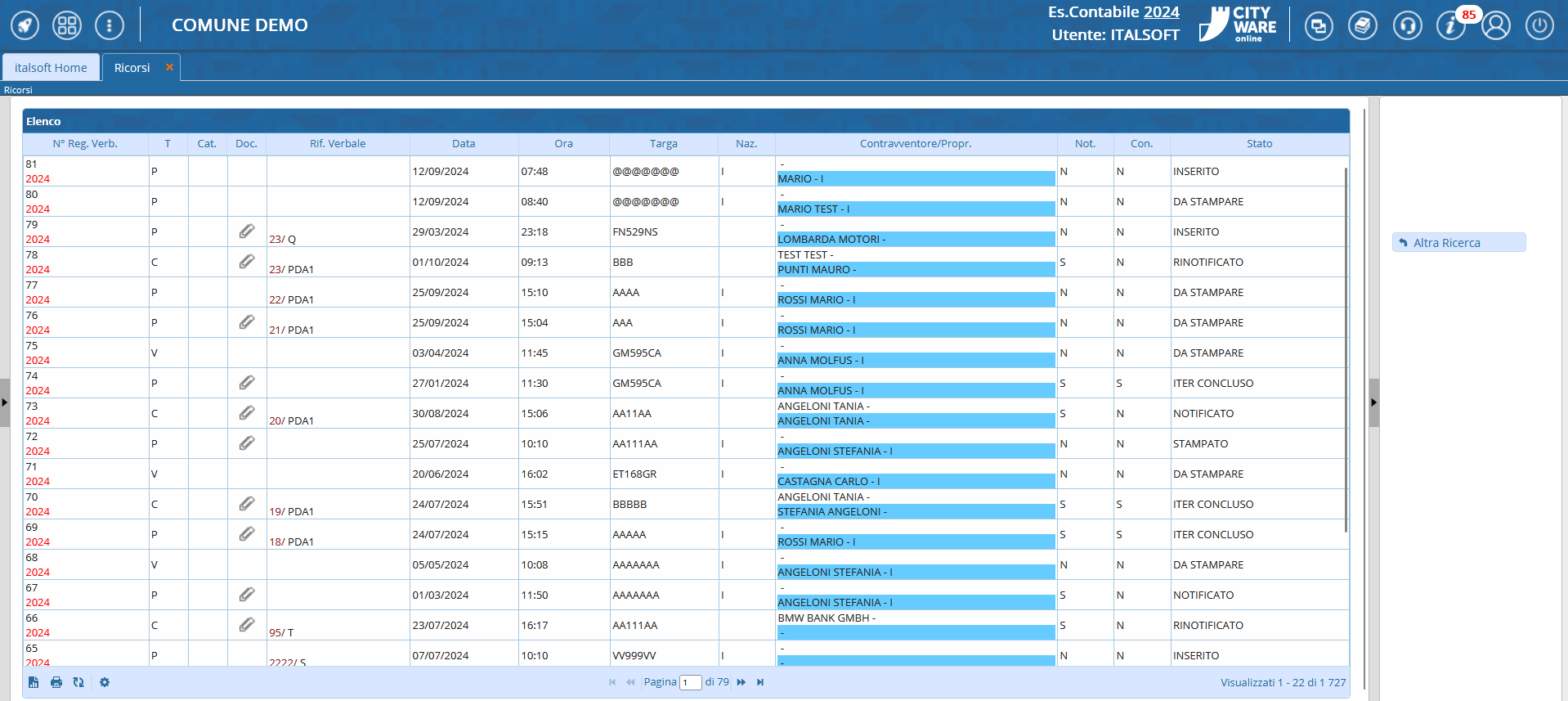Image resolution: width=1568 pixels, height=701 pixels.
Task: Click the Pagina number input field
Action: (x=691, y=682)
